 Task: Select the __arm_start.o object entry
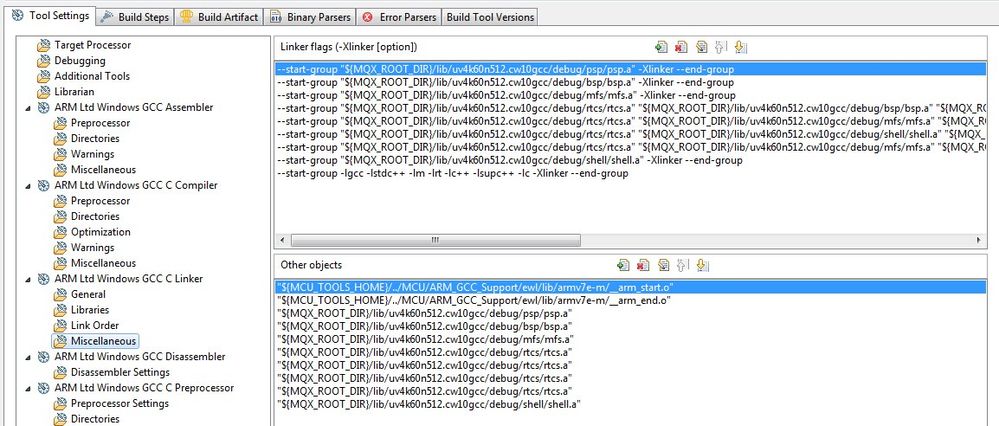pos(631,288)
